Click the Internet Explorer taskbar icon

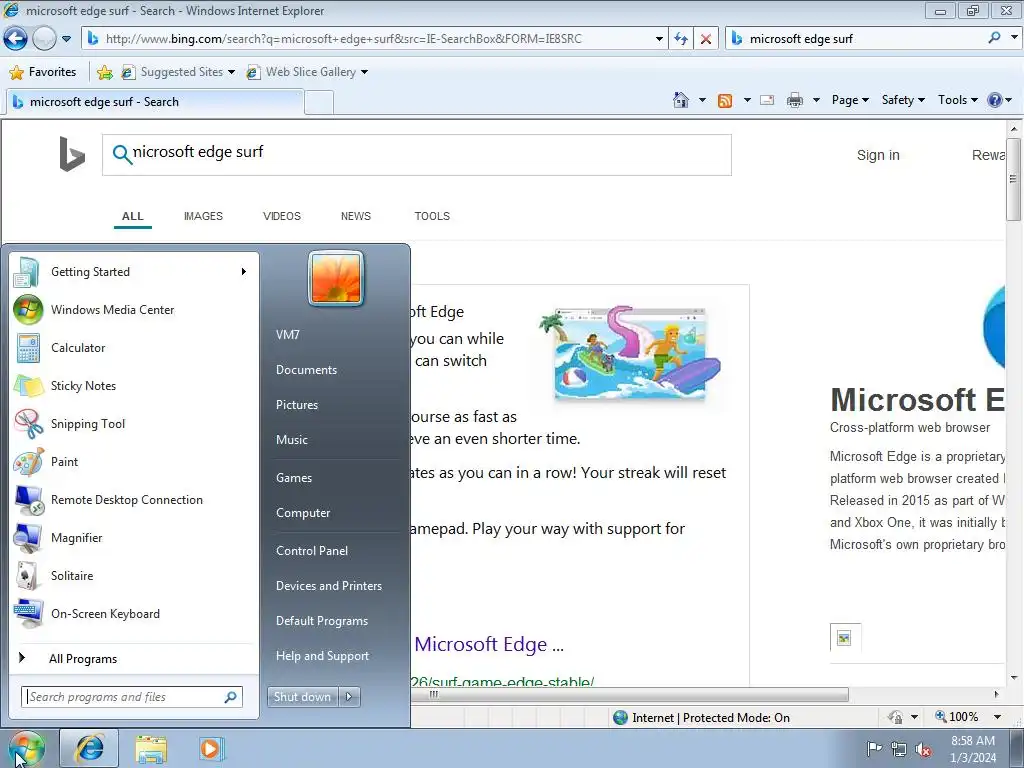coord(90,748)
